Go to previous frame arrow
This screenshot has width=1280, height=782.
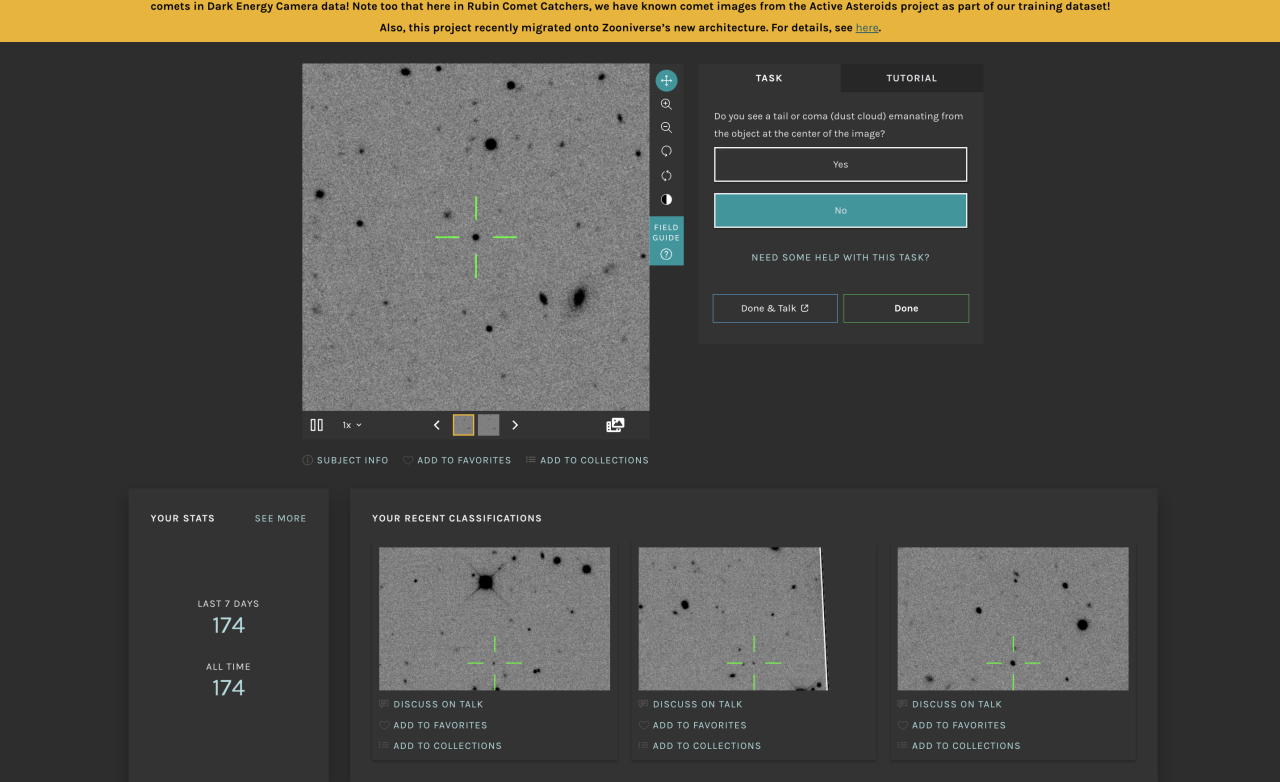[437, 425]
